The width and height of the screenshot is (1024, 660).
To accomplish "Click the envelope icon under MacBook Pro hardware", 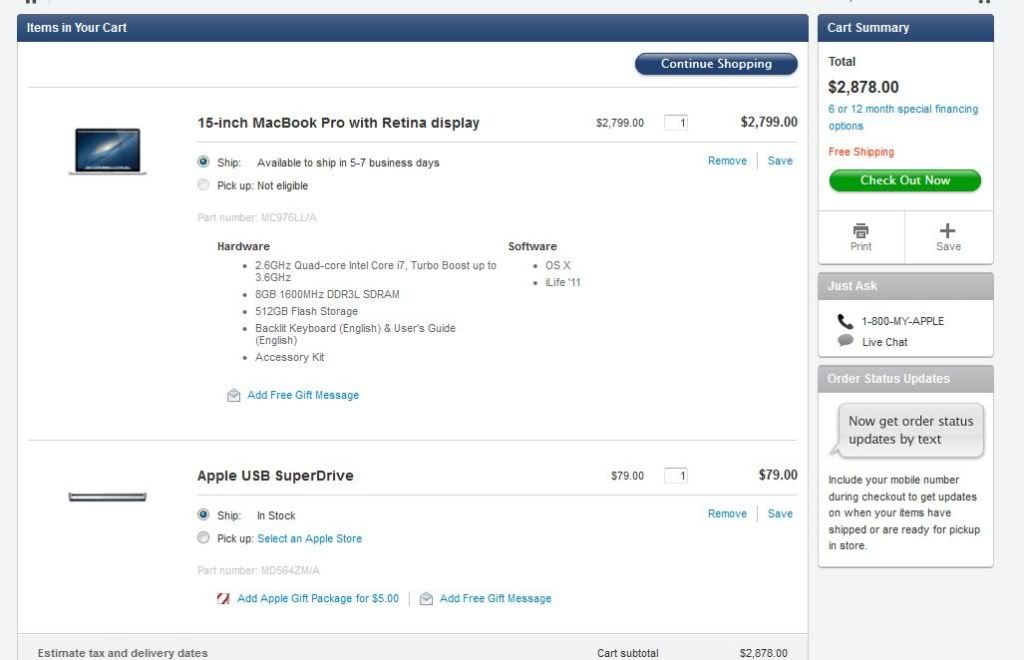I will point(234,395).
